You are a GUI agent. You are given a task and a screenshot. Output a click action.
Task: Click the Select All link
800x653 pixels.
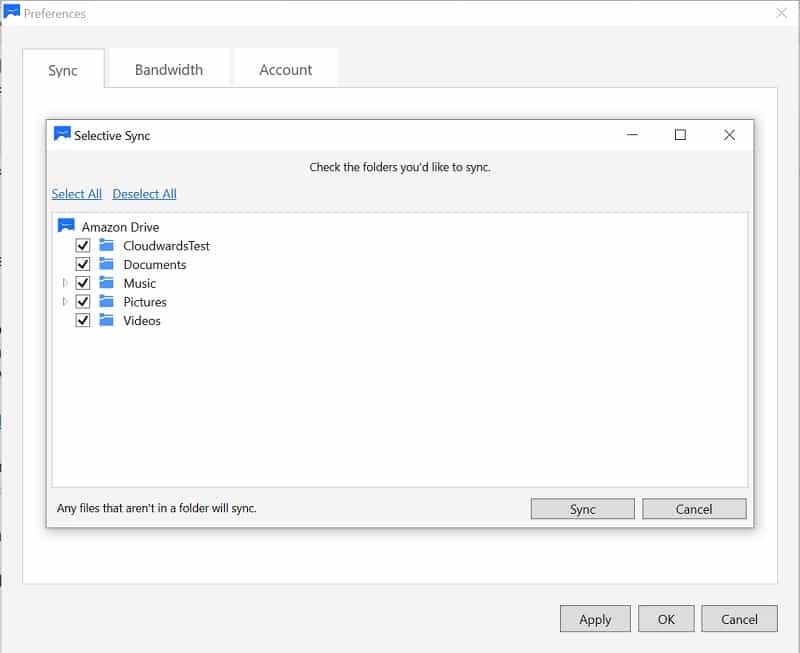click(77, 194)
